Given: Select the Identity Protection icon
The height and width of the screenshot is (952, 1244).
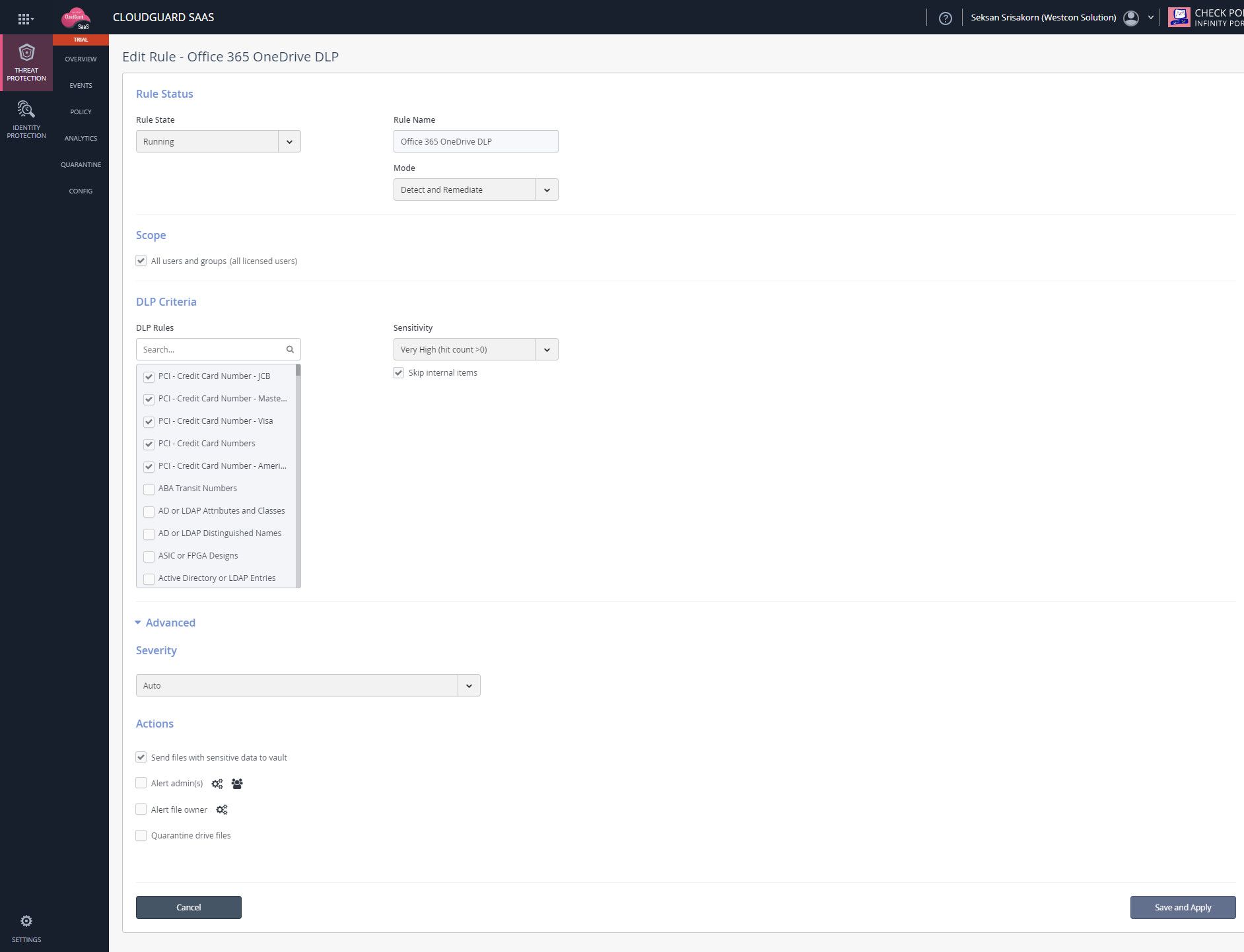Looking at the screenshot, I should [x=26, y=119].
